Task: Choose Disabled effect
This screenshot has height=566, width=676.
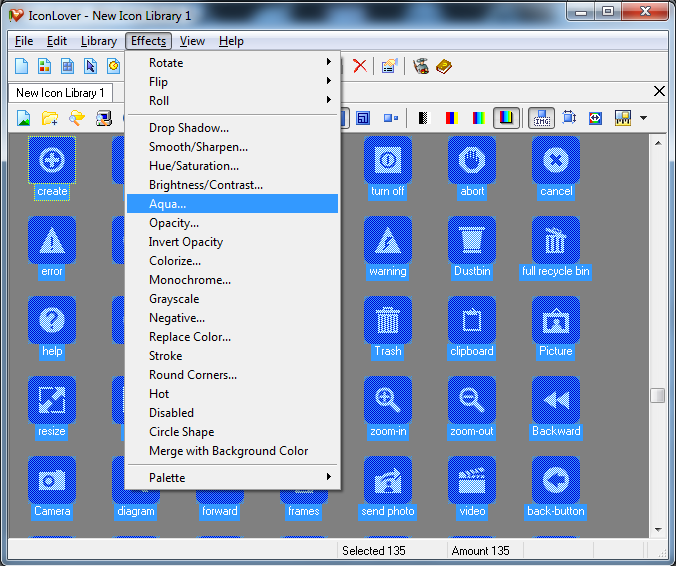Action: 232,413
